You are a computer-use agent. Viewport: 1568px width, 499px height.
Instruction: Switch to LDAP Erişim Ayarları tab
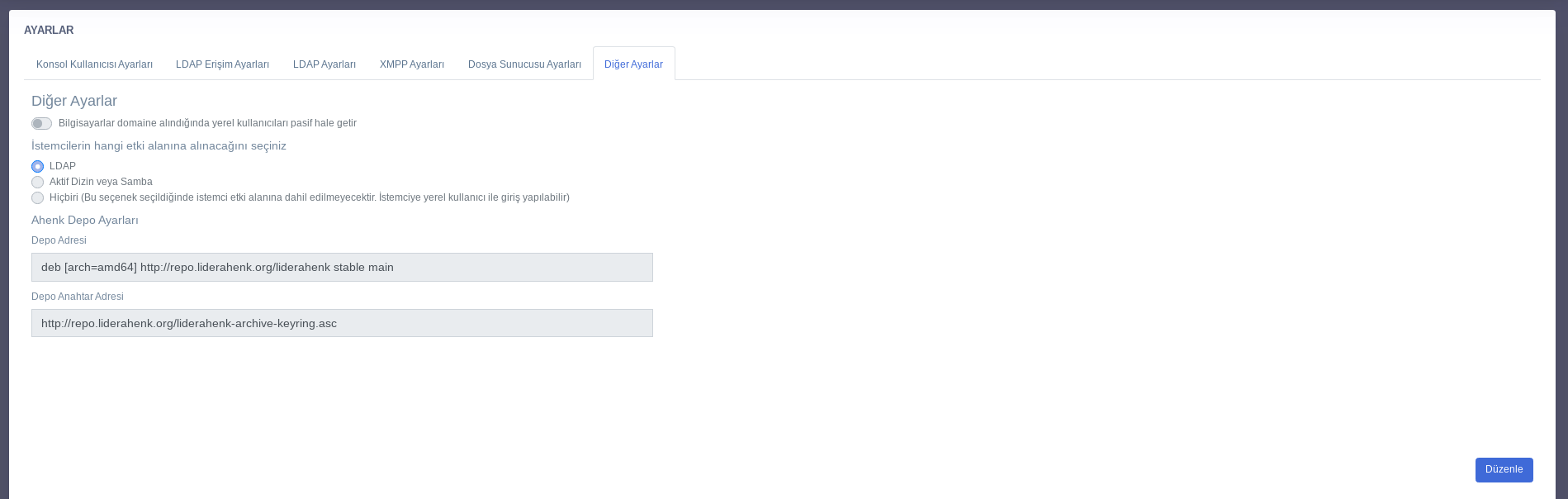click(222, 64)
